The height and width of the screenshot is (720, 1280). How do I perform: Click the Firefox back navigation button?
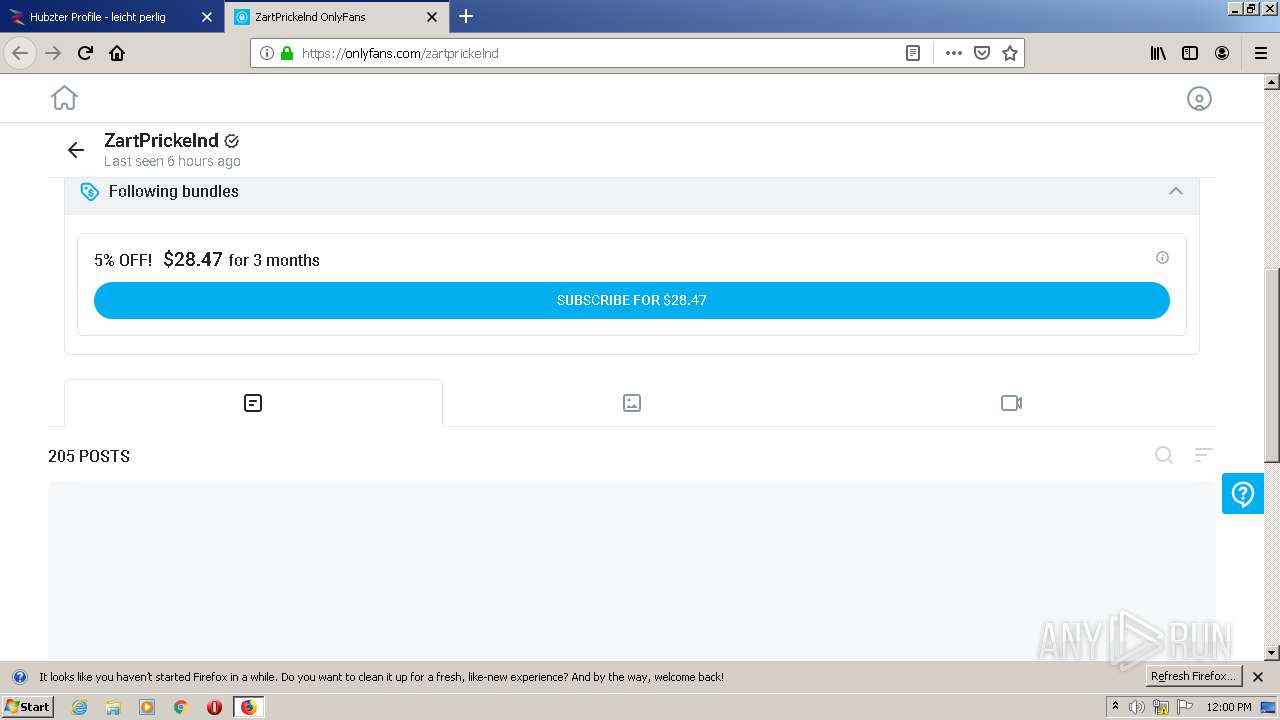coord(20,53)
